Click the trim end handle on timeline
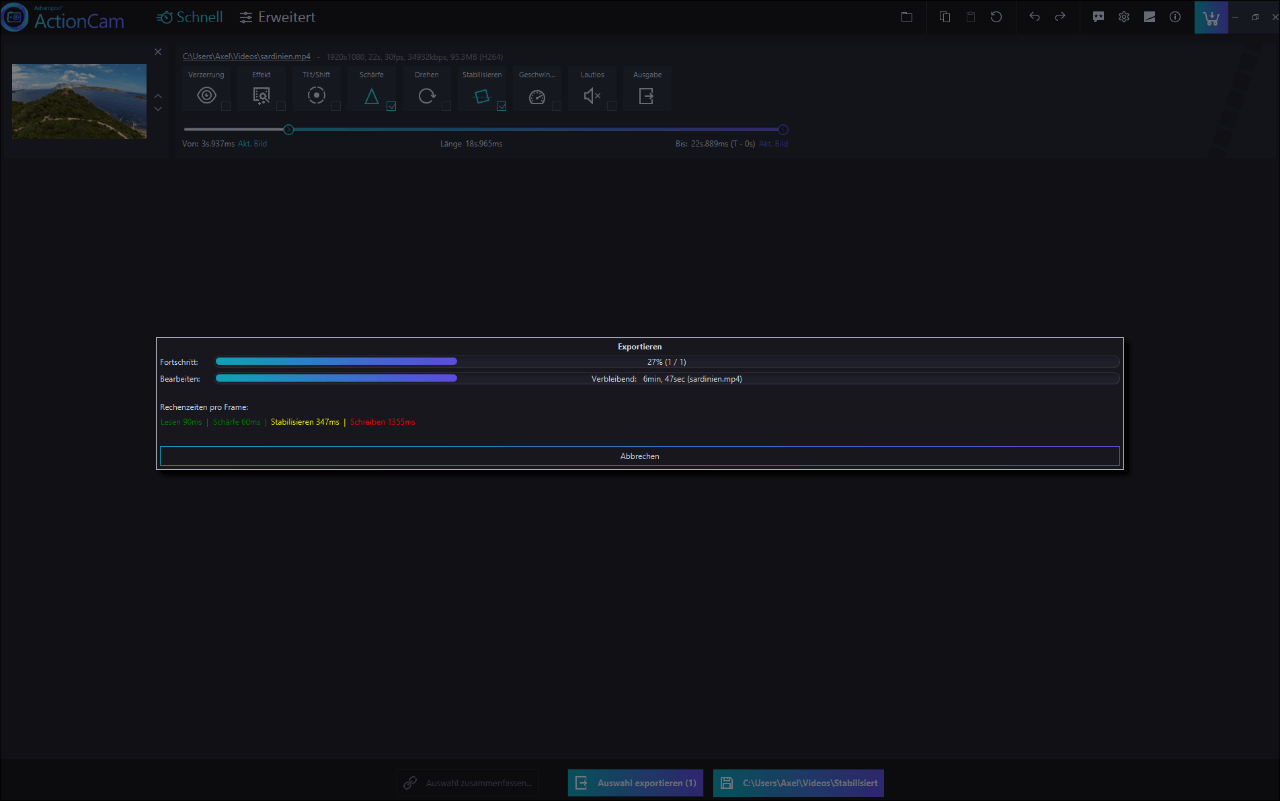 pyautogui.click(x=783, y=129)
